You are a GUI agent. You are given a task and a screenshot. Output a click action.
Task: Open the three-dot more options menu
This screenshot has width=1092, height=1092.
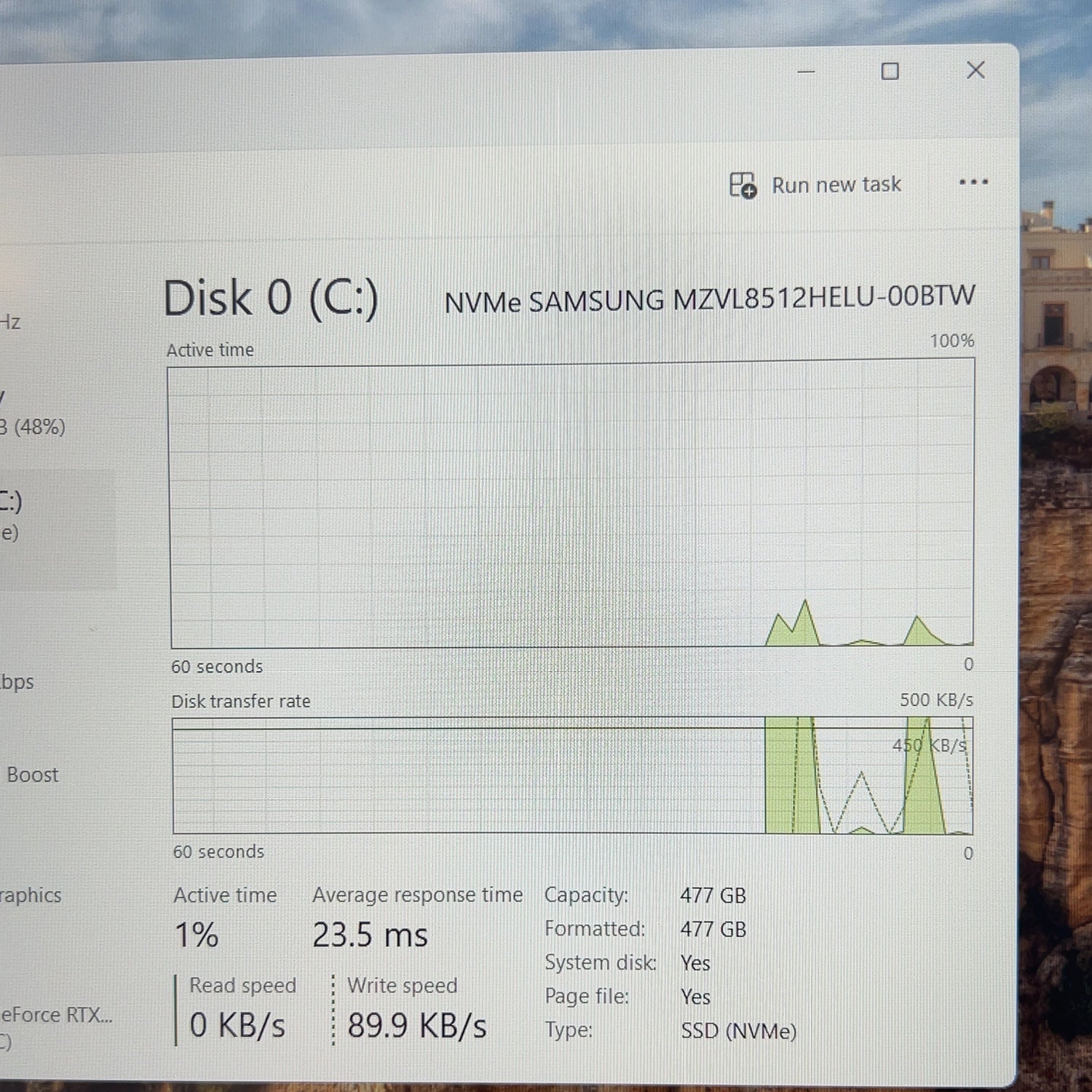[973, 182]
